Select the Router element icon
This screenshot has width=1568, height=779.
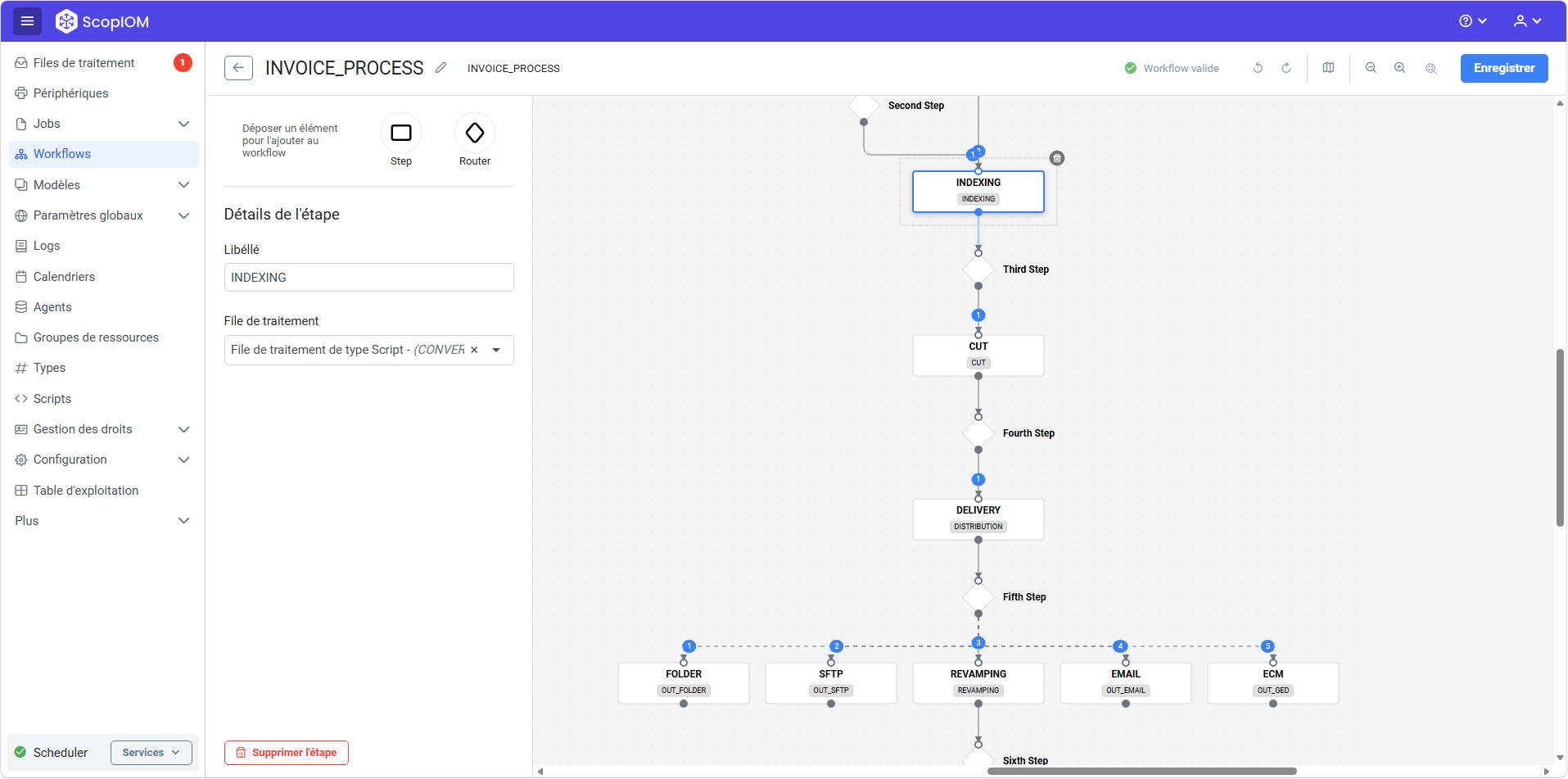[x=475, y=133]
